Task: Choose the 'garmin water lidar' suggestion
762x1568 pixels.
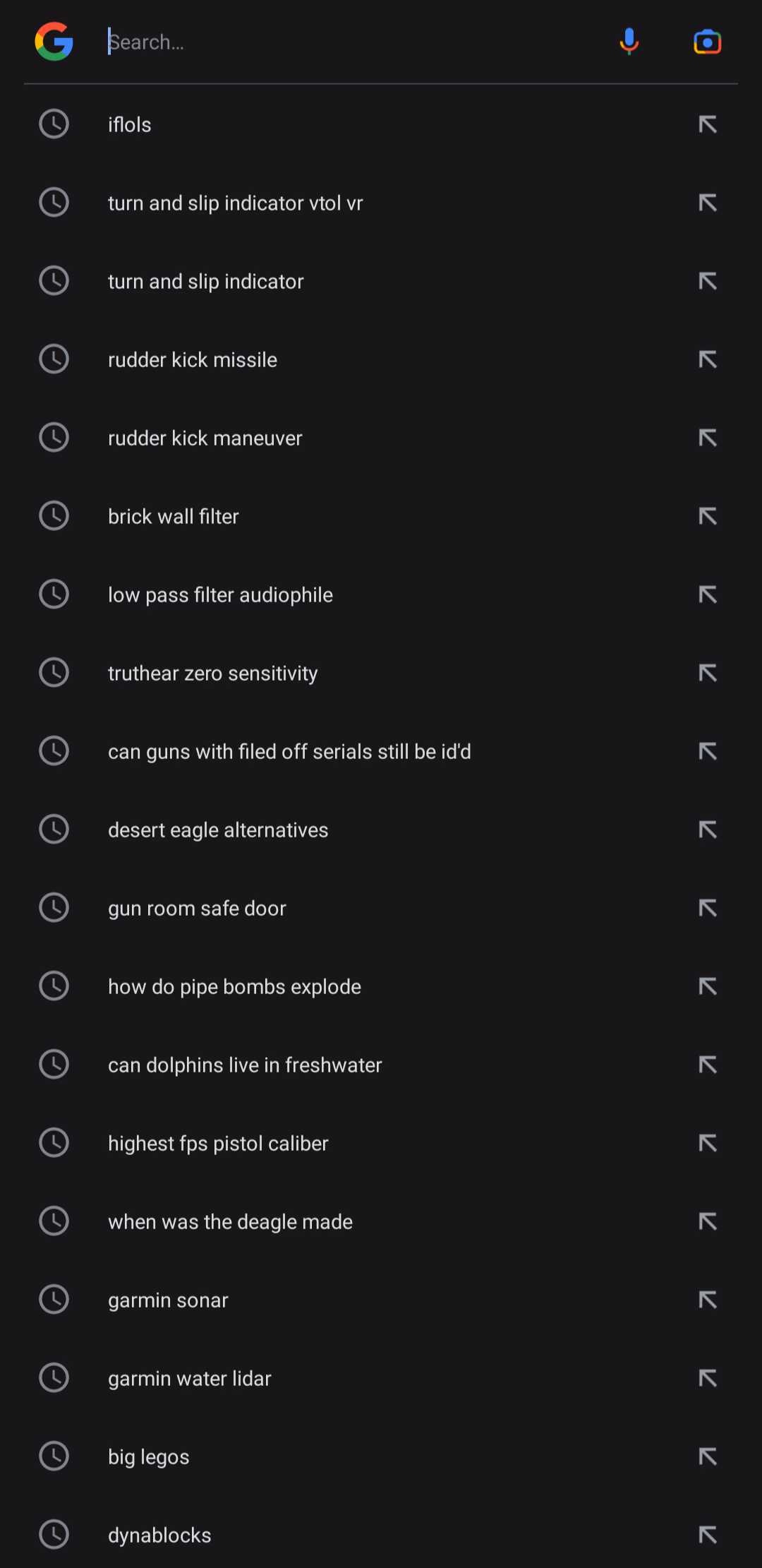Action: coord(381,1378)
